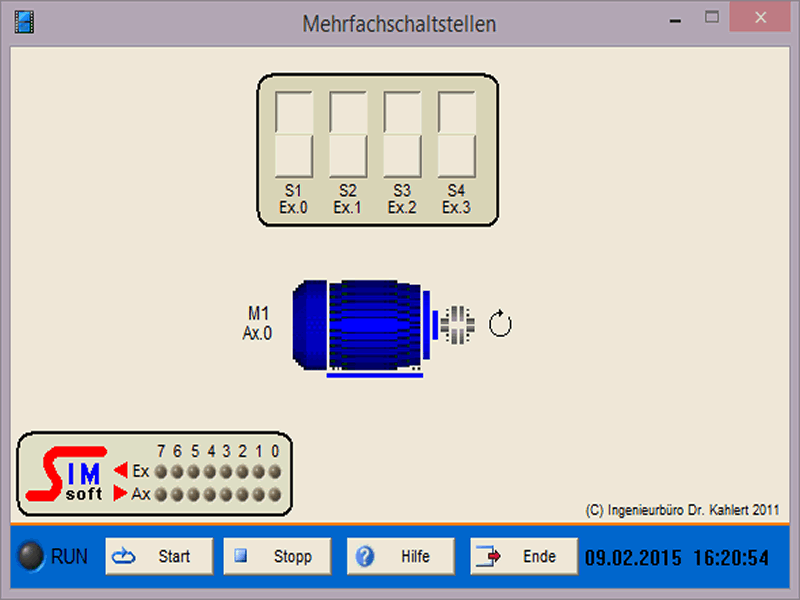Screen dimensions: 800x600
Task: Toggle switch S2 lower half
Action: click(348, 156)
